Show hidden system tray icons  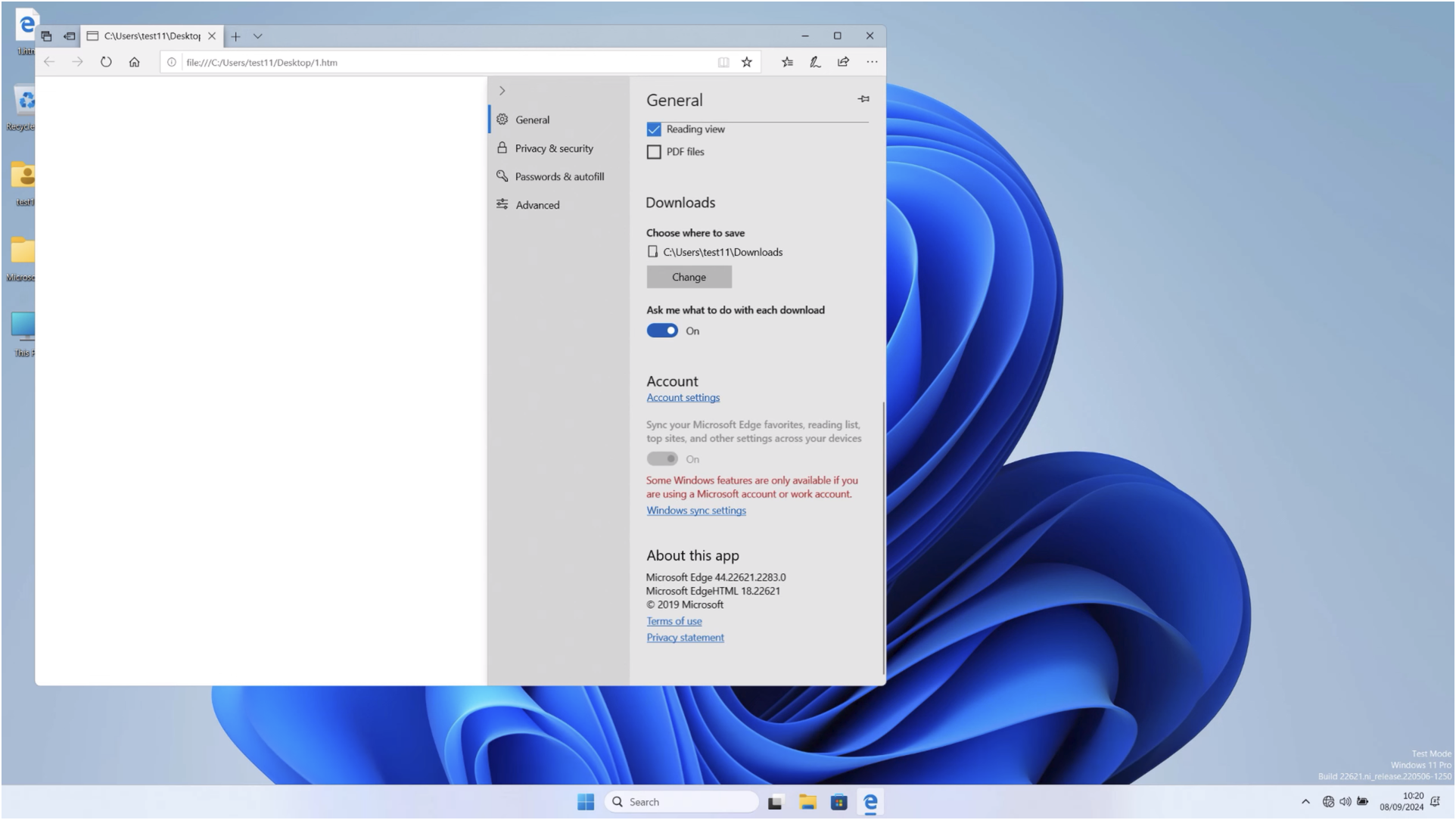[1305, 802]
